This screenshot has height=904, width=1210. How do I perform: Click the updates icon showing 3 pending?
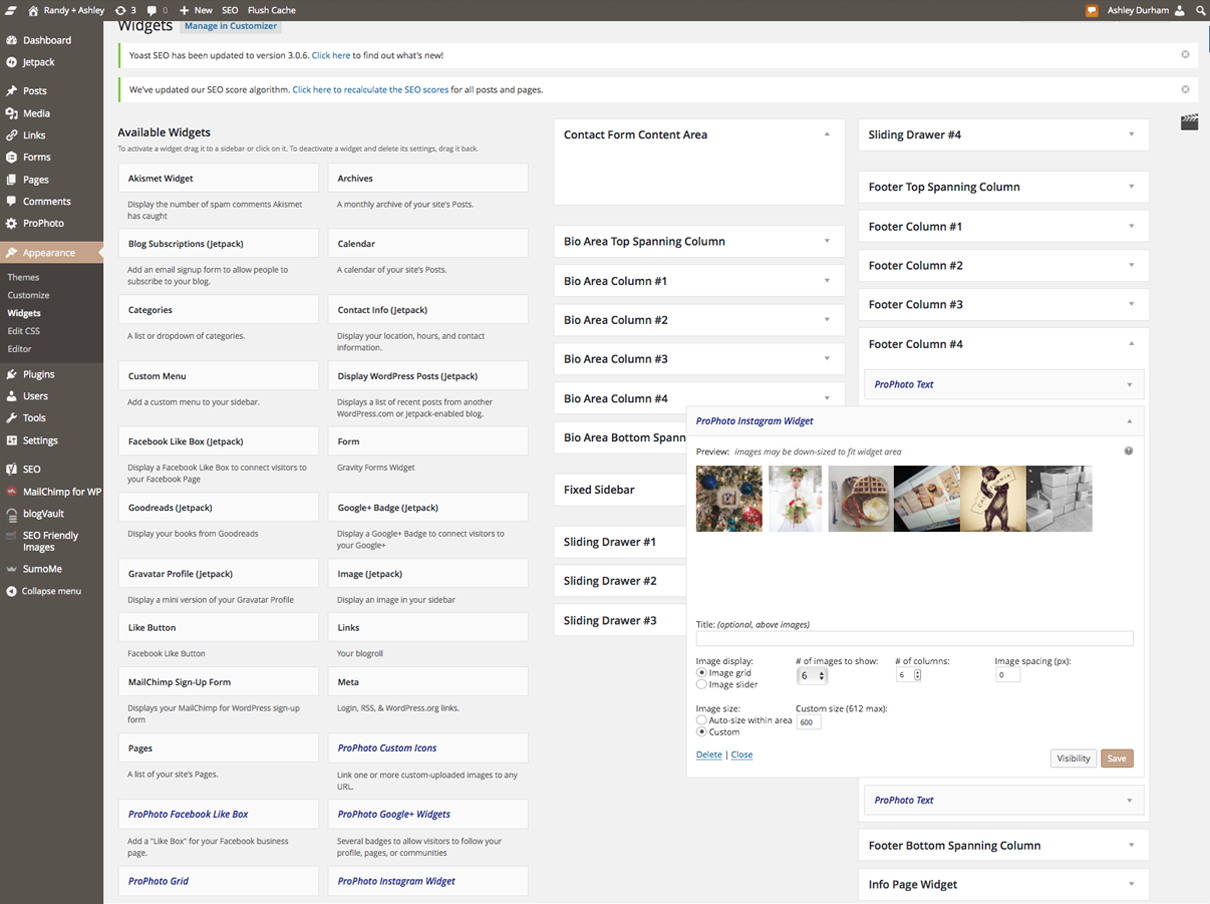[122, 10]
